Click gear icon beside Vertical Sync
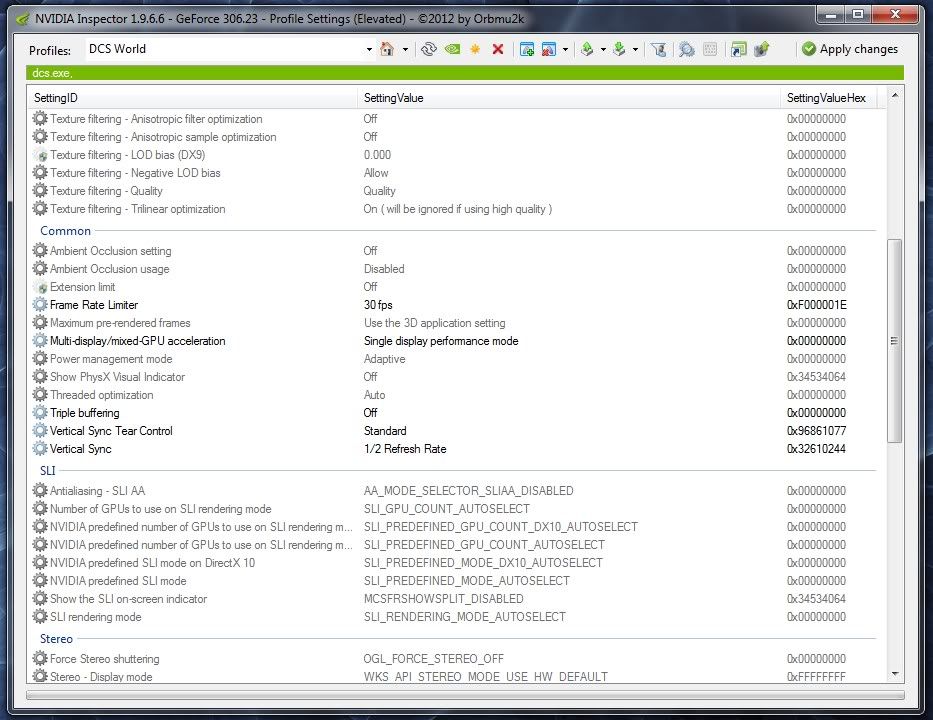The width and height of the screenshot is (933, 720). (40, 449)
